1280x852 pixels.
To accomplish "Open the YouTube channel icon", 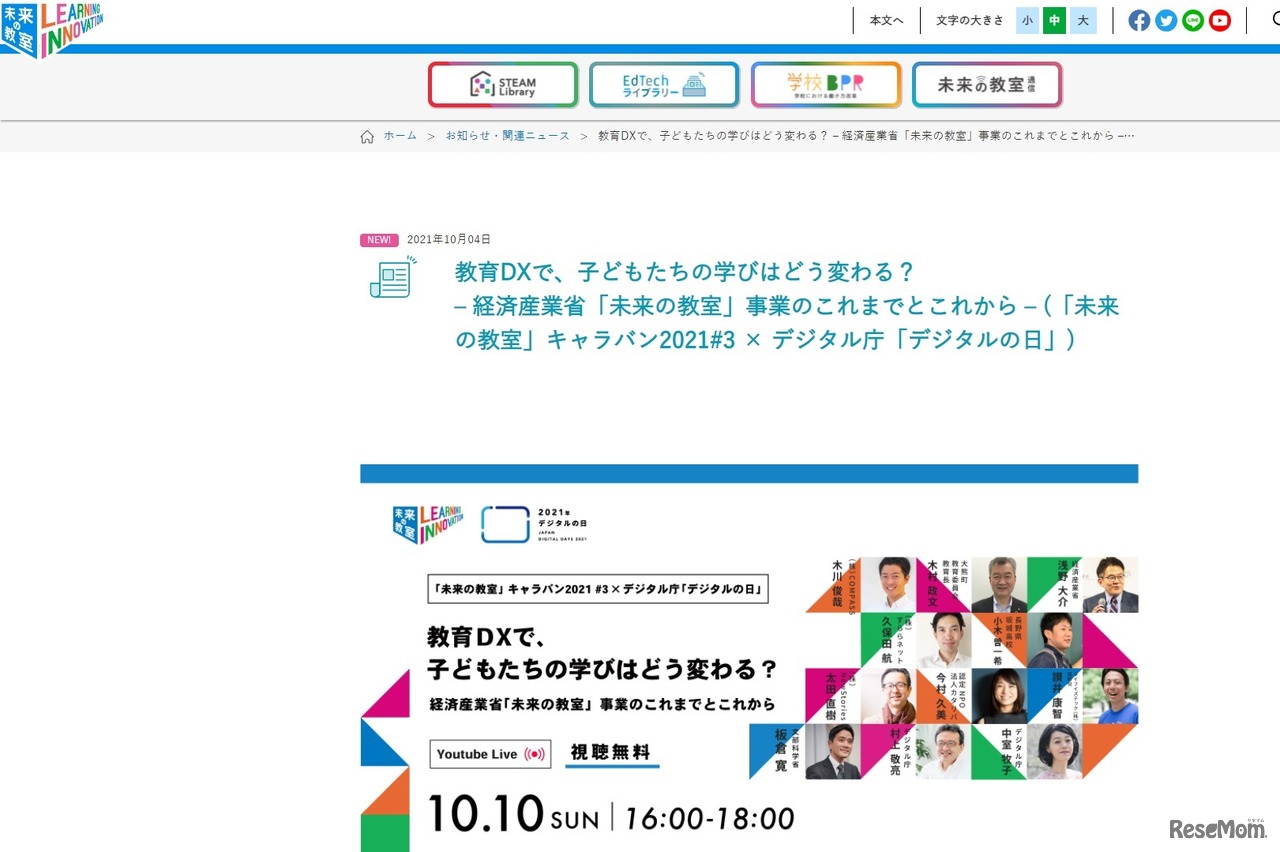I will tap(1220, 20).
